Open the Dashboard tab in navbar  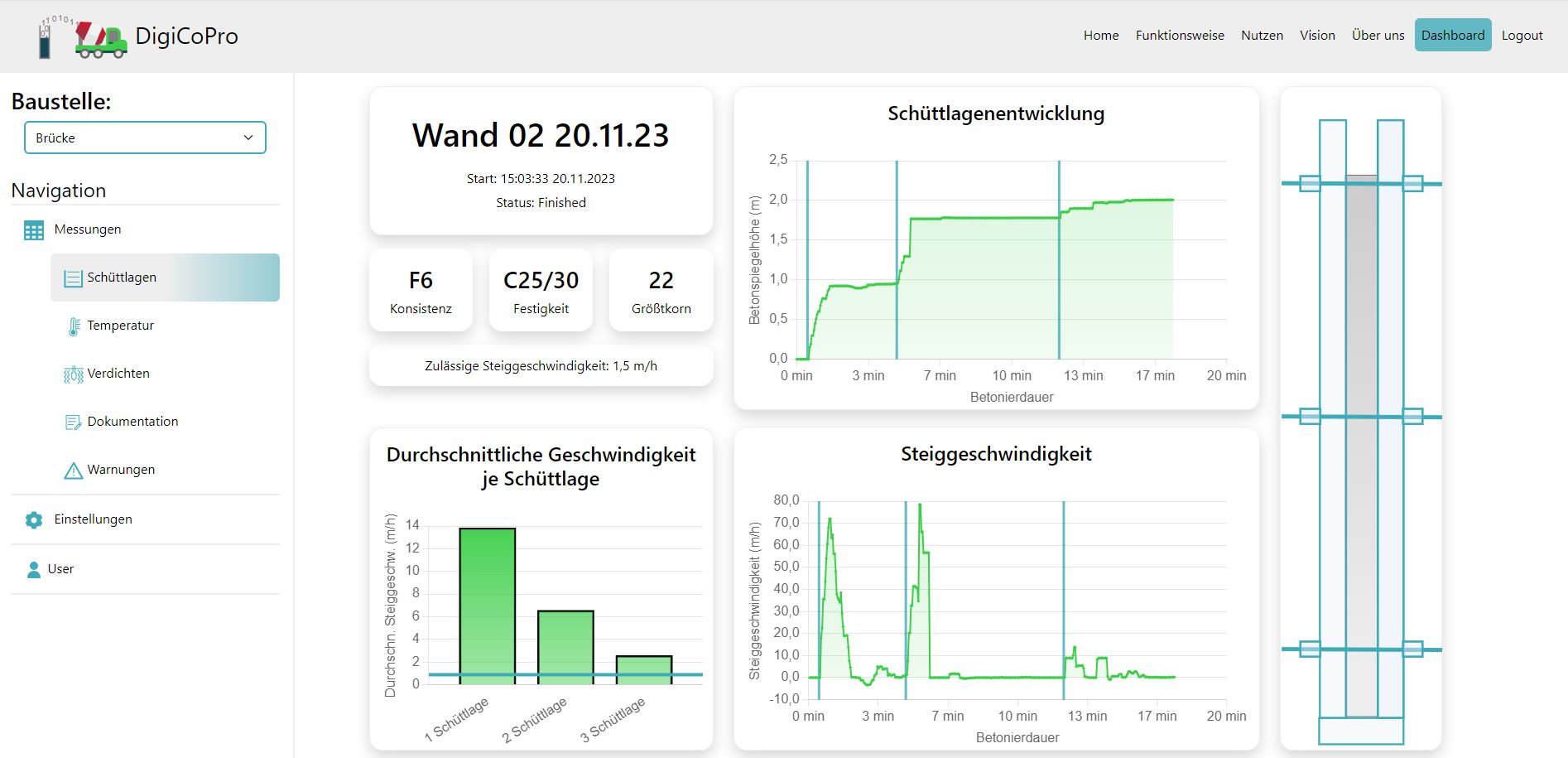coord(1452,35)
